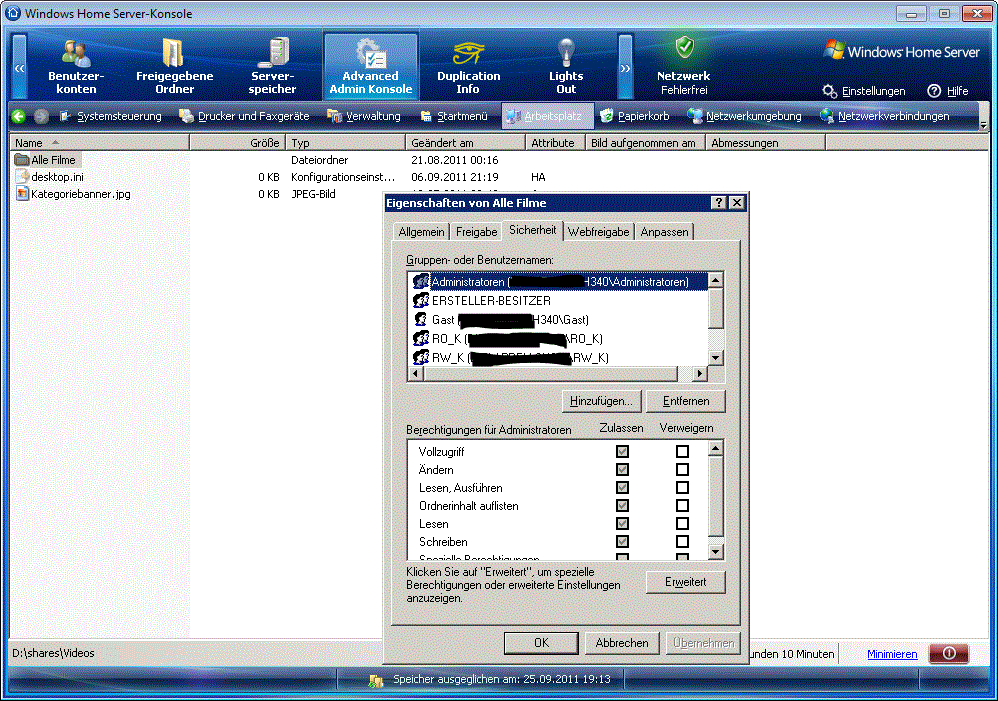Toggle Verweigern checkbox for Schreiben
The image size is (998, 701).
point(682,542)
